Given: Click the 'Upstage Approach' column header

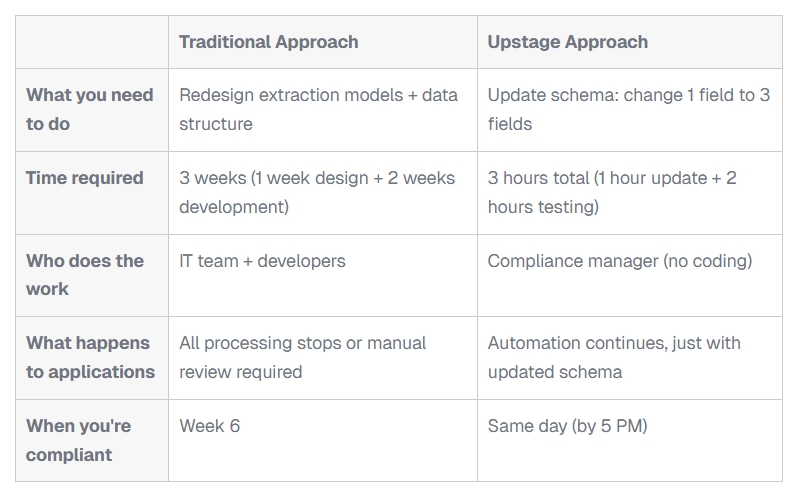Looking at the screenshot, I should pyautogui.click(x=567, y=42).
